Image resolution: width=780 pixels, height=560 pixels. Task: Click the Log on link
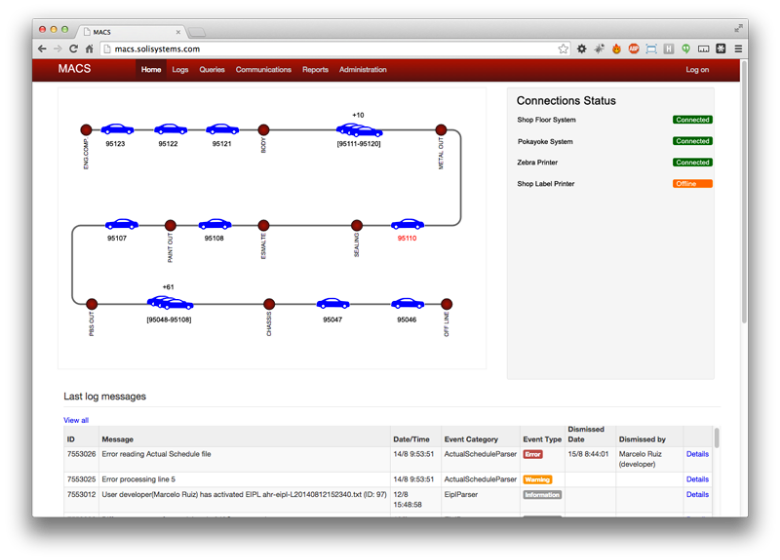[697, 70]
